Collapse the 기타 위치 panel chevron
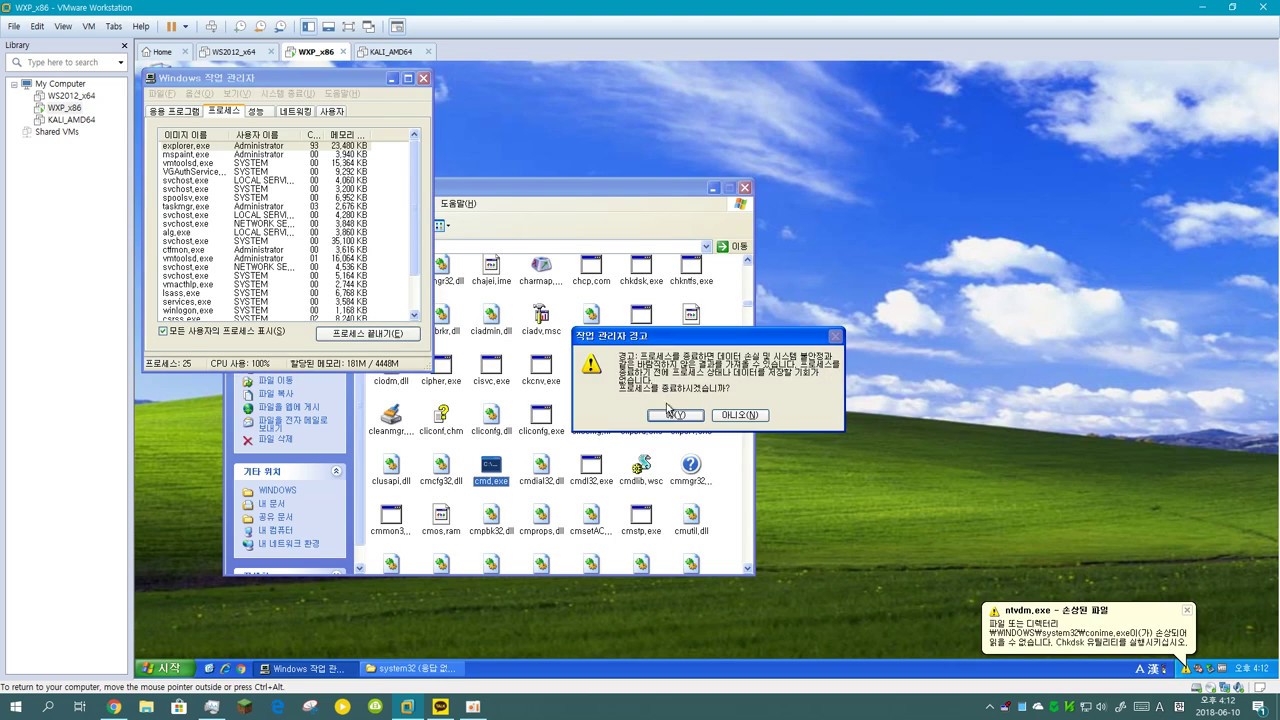The image size is (1280, 720). [336, 471]
